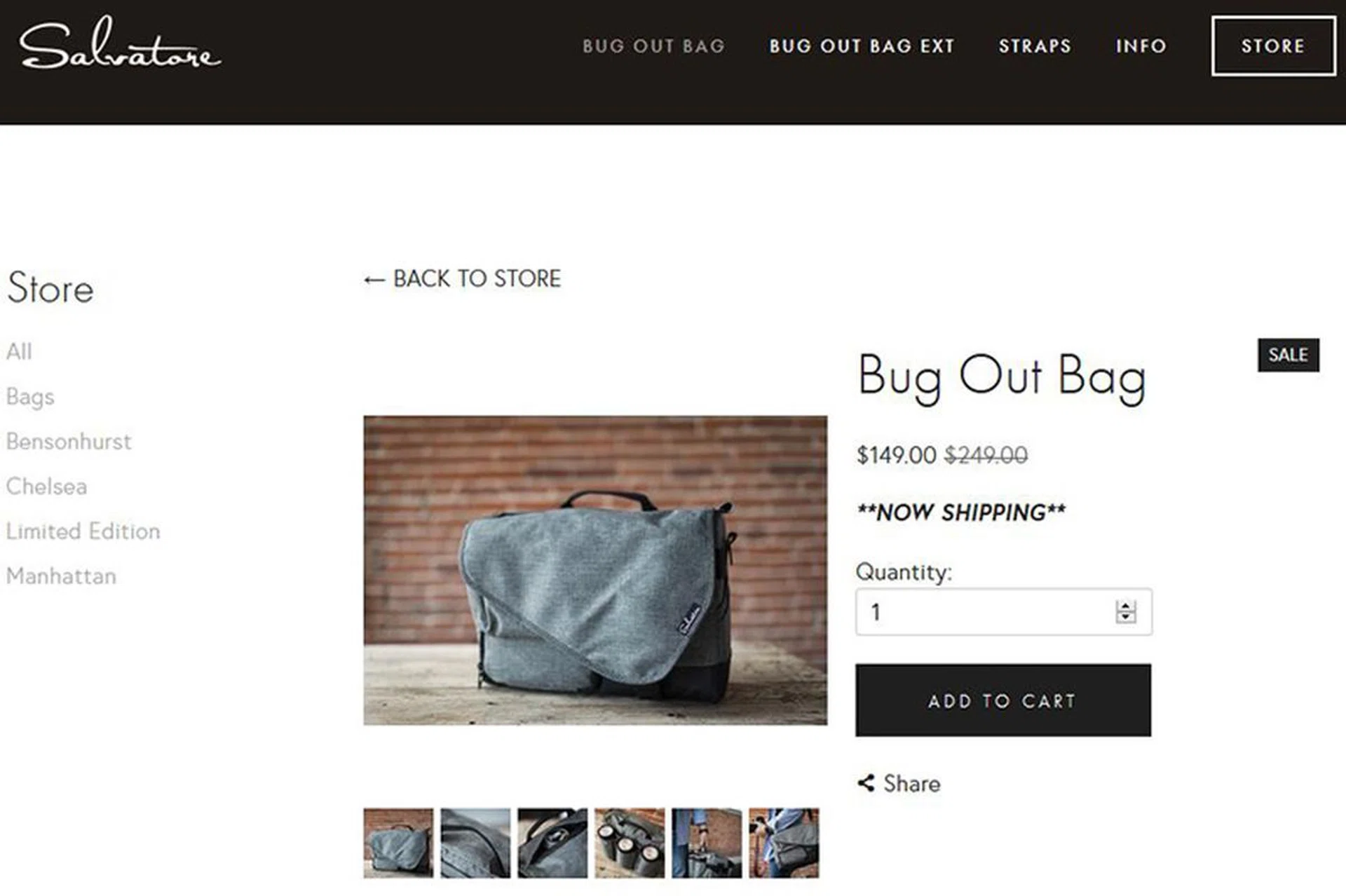Viewport: 1346px width, 896px height.
Task: Go to the Straps page
Action: pyautogui.click(x=1035, y=46)
